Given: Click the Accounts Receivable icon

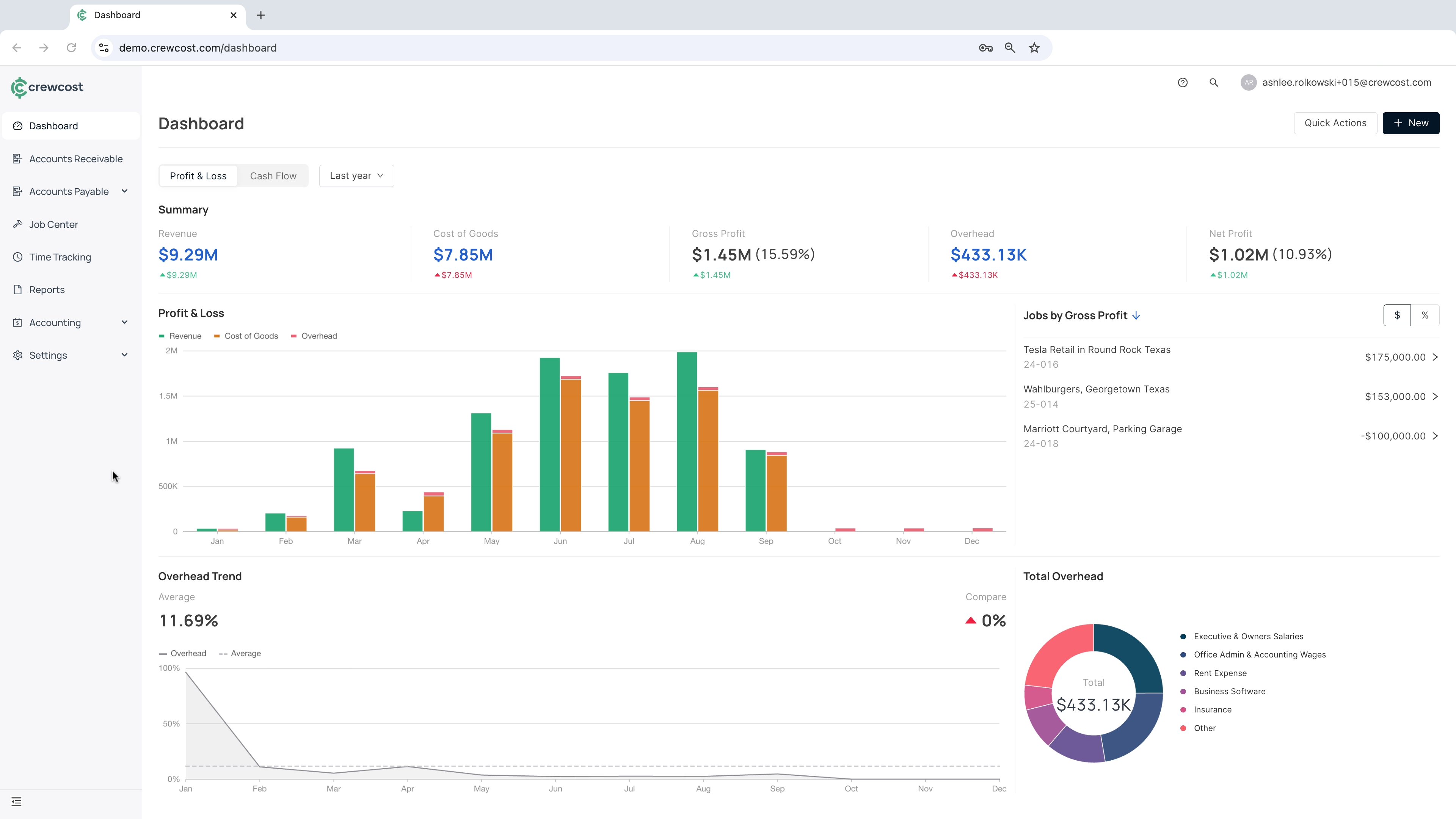Looking at the screenshot, I should 17,159.
